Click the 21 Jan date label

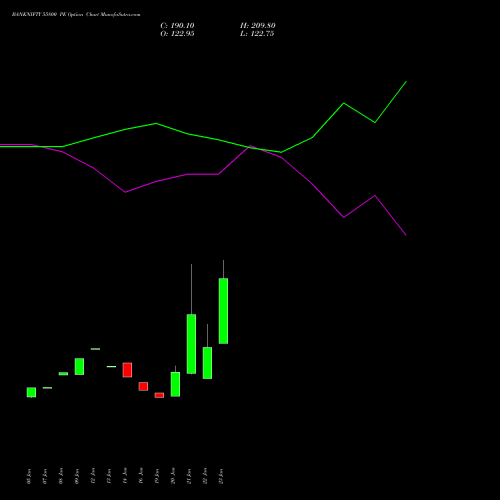tap(189, 476)
